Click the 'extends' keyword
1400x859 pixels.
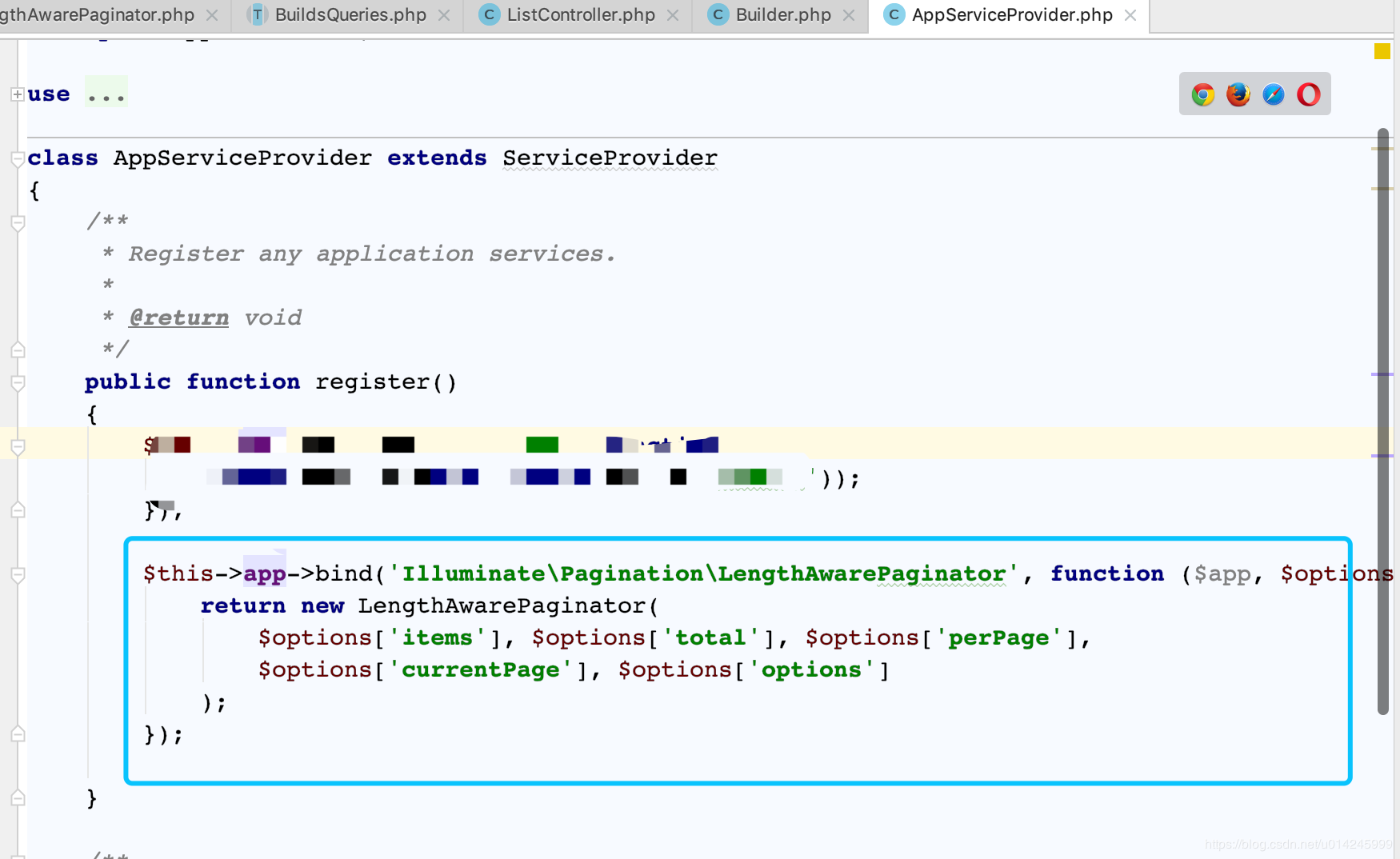(437, 158)
